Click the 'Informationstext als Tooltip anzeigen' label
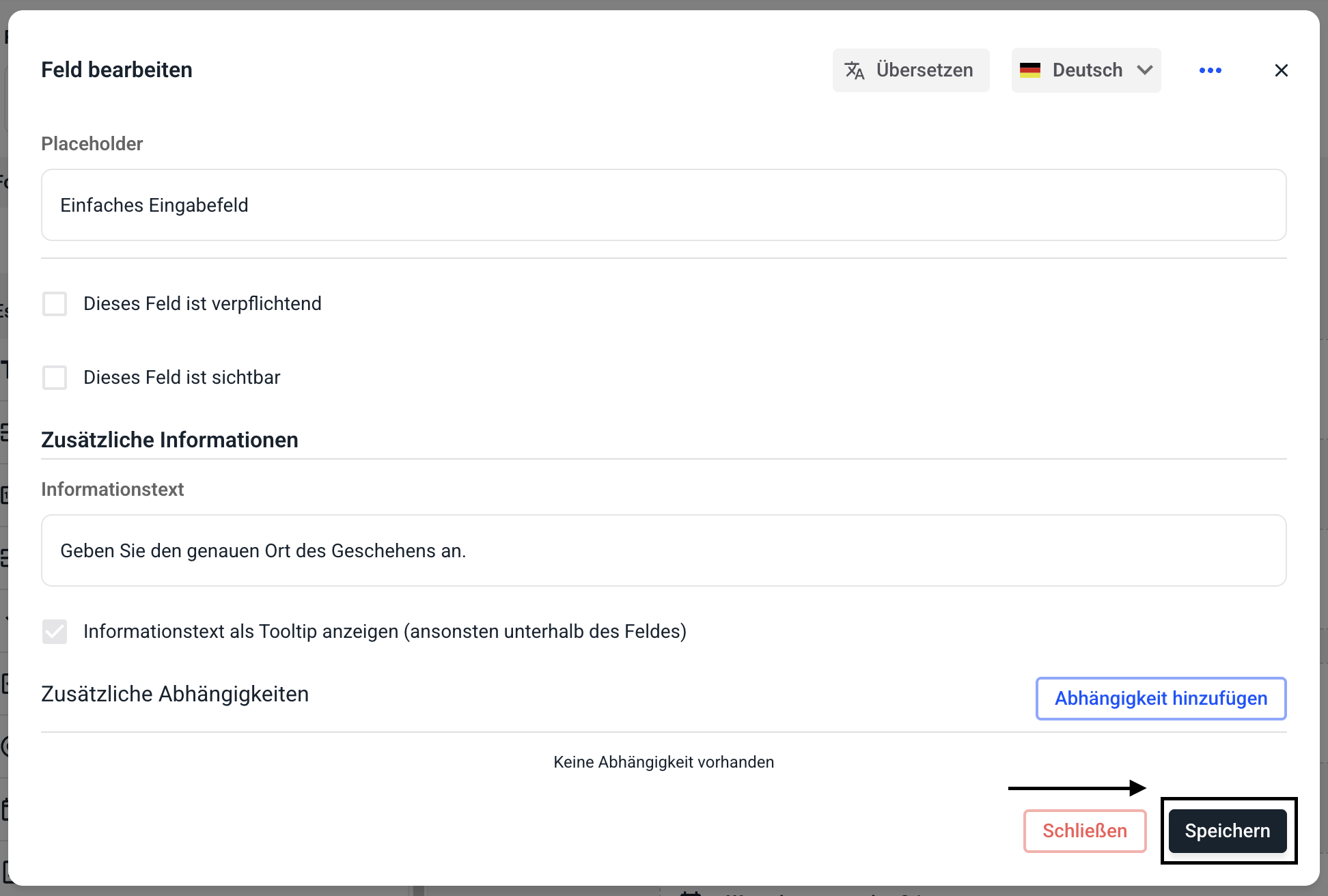The width and height of the screenshot is (1328, 896). coord(385,632)
